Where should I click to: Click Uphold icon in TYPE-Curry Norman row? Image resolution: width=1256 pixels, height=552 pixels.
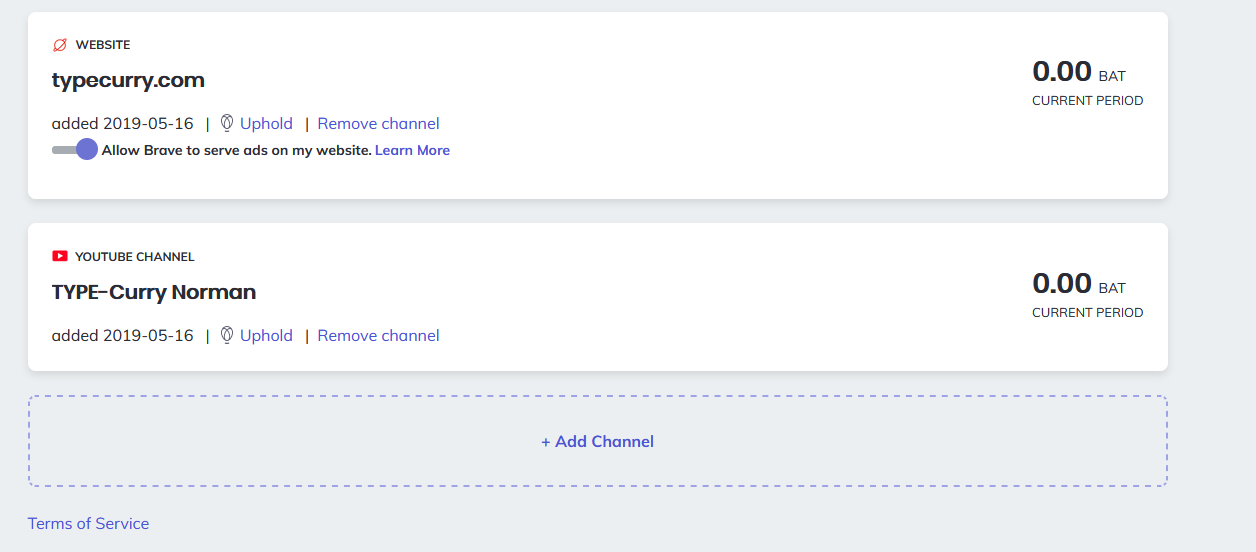[227, 336]
